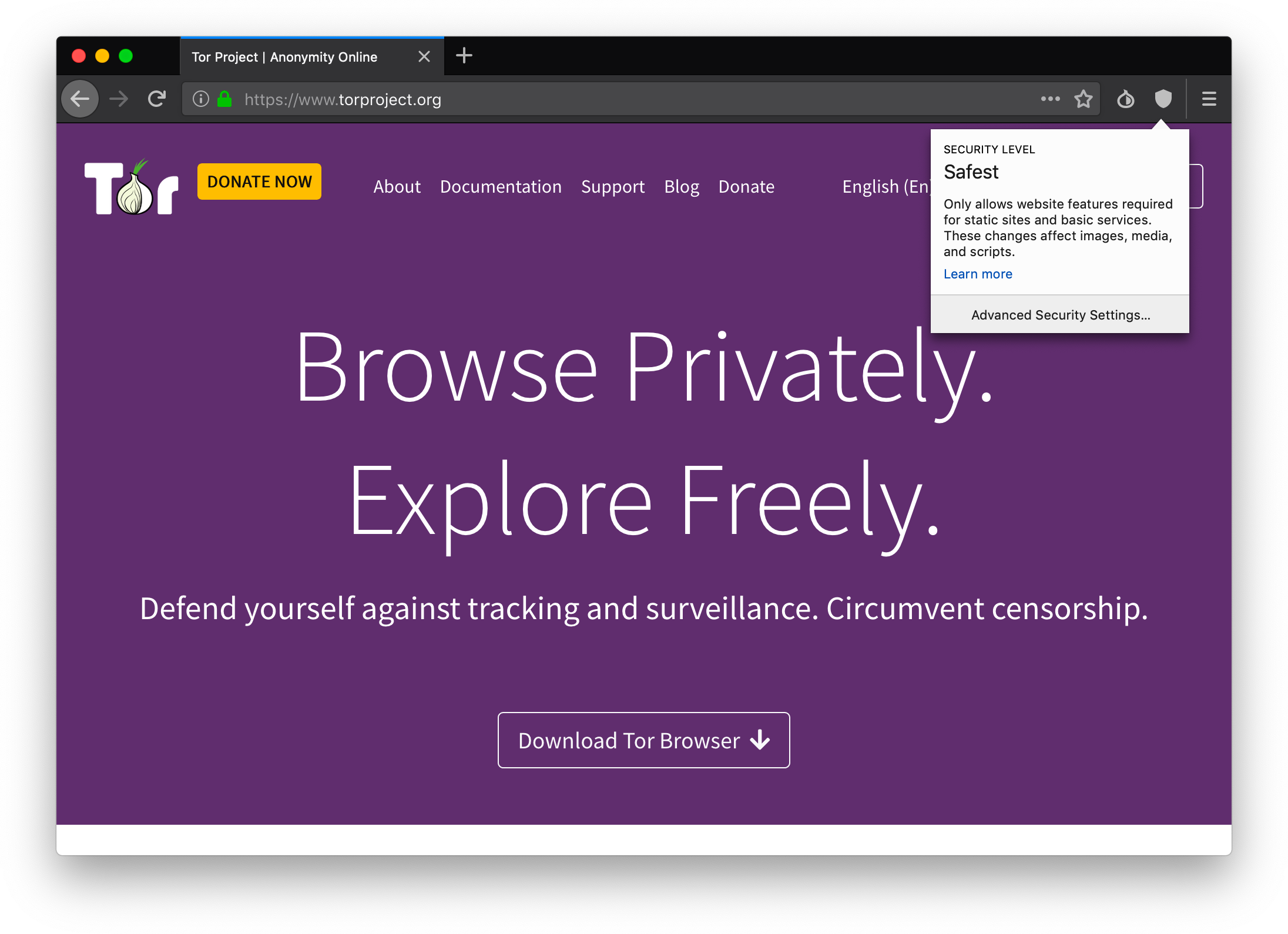Click the Safest security level text
This screenshot has width=1288, height=934.
click(x=971, y=172)
